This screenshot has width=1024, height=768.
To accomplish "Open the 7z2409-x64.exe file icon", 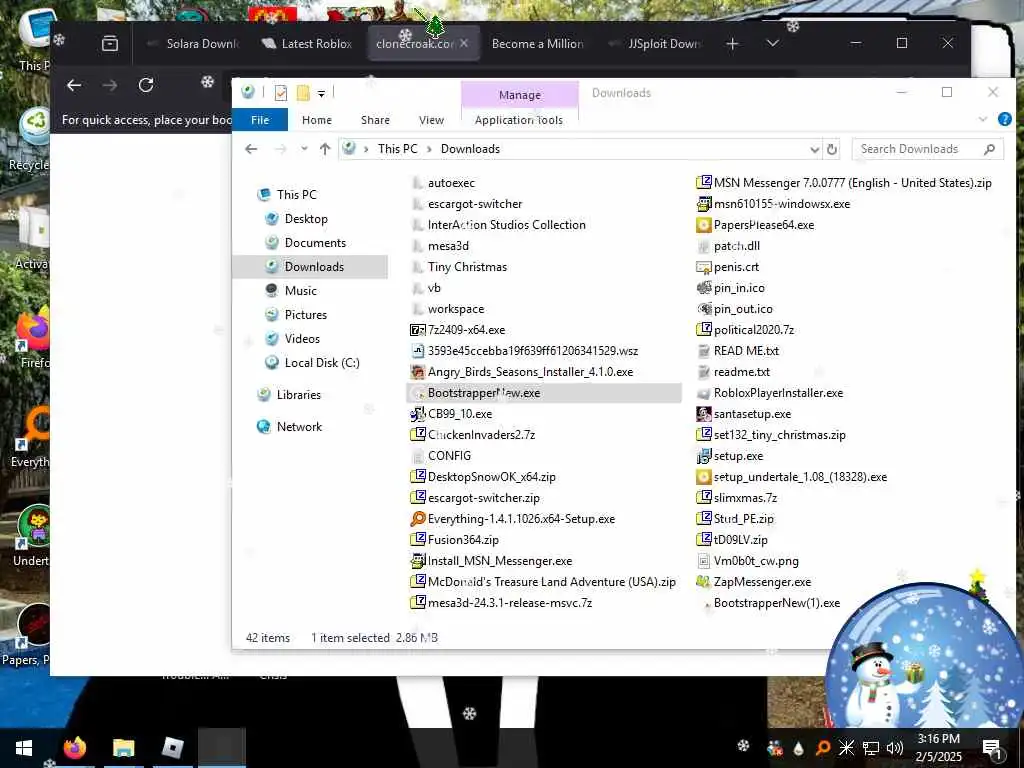I will click(x=417, y=330).
